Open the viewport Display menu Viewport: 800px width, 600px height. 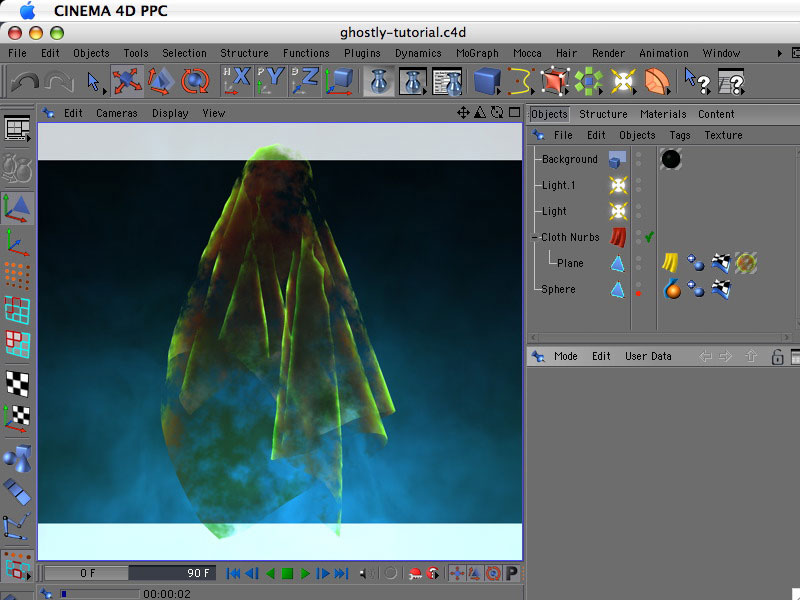point(170,113)
